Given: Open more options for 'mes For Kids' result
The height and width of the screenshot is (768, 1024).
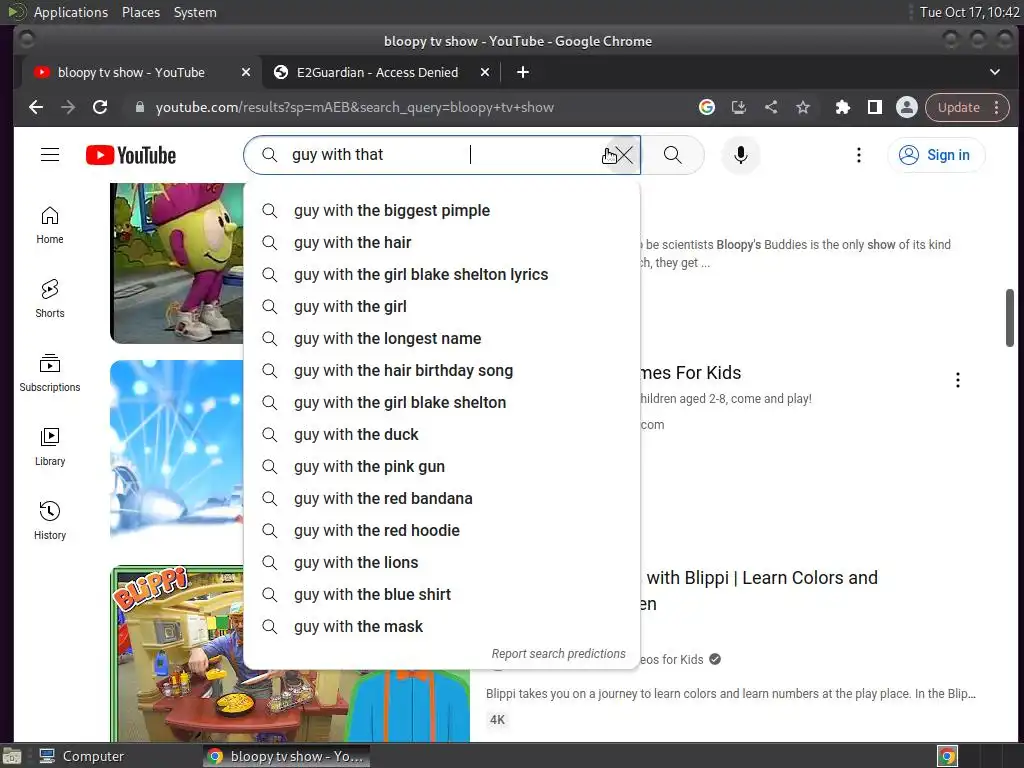Looking at the screenshot, I should 957,380.
